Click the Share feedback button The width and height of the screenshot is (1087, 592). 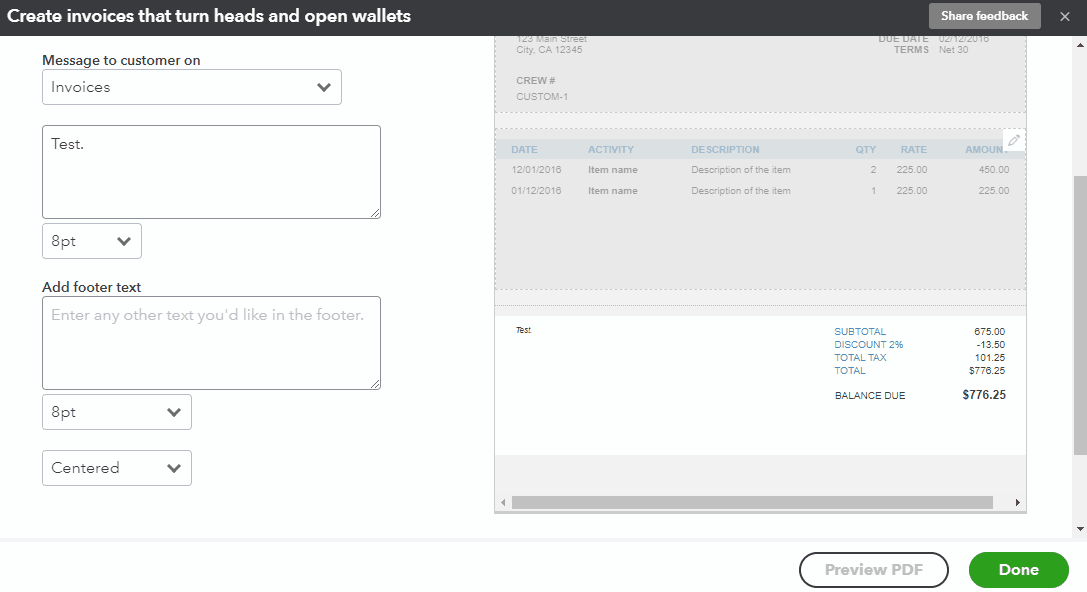point(983,15)
